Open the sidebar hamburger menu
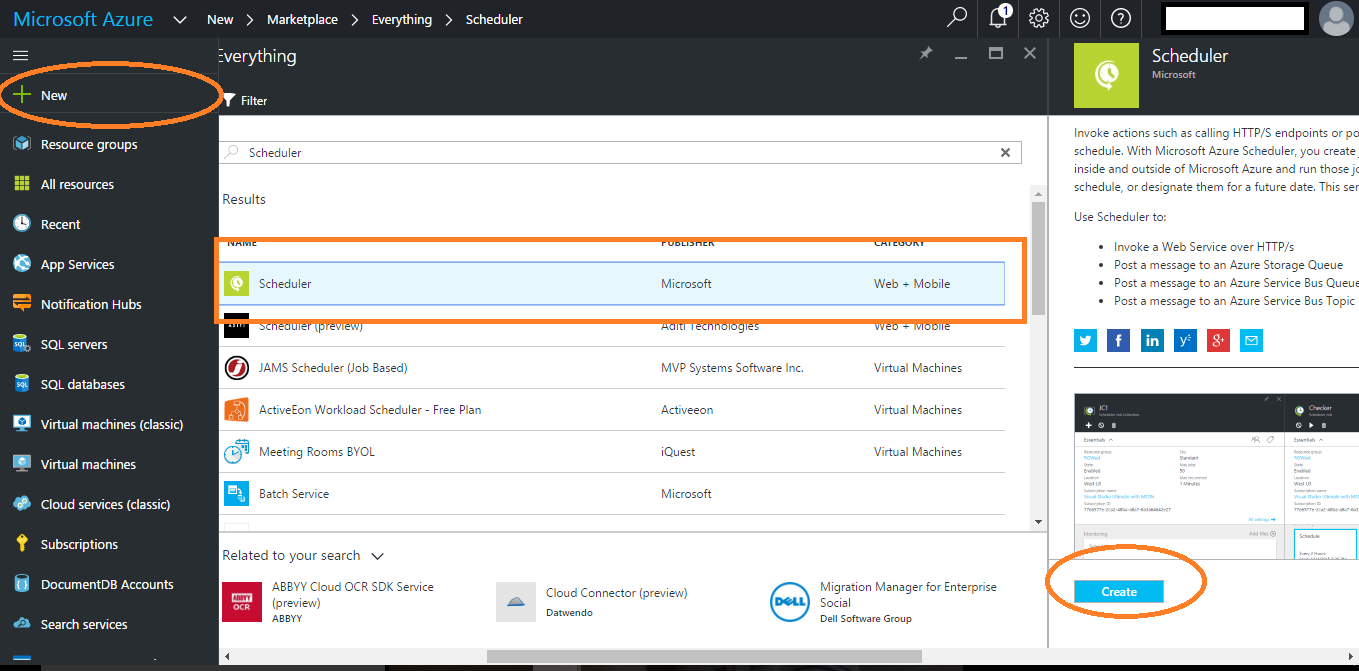The width and height of the screenshot is (1359, 671). click(20, 55)
